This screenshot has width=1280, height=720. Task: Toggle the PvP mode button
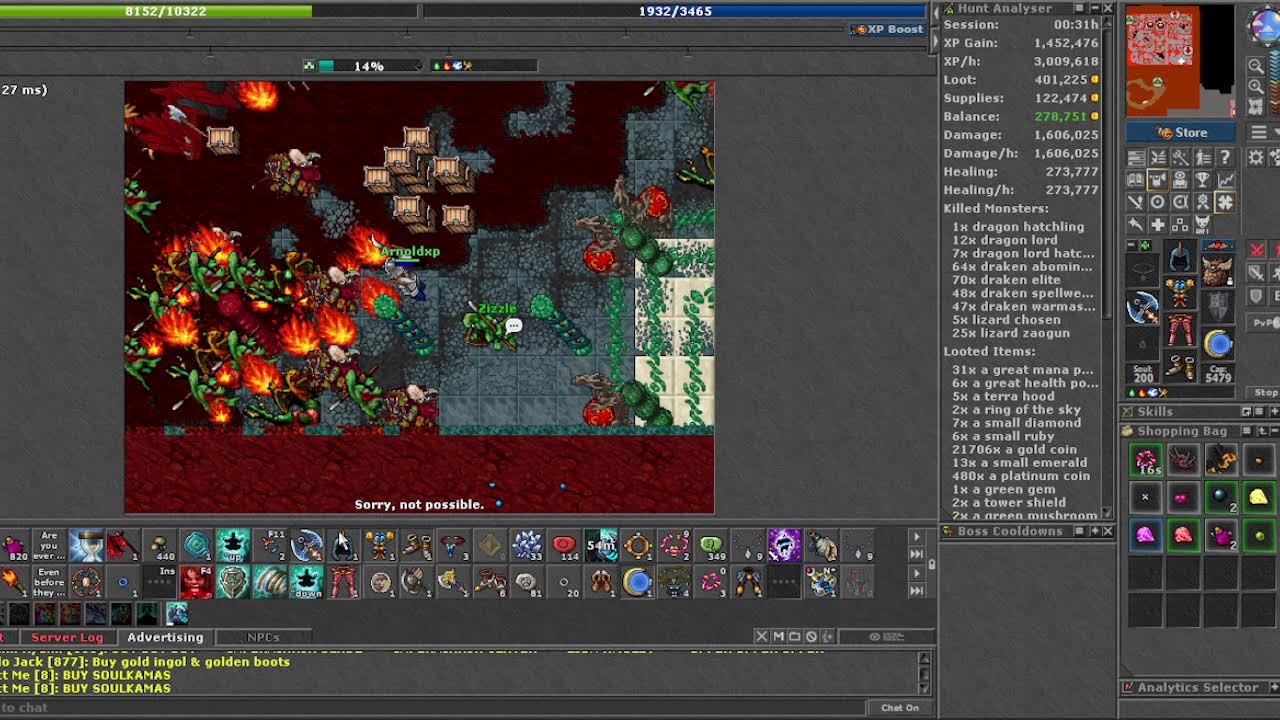point(1266,322)
